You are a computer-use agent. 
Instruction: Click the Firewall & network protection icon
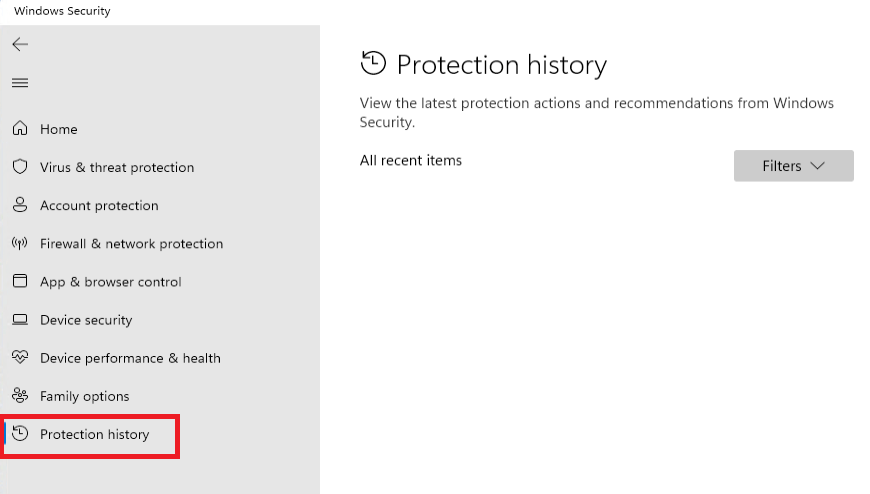tap(20, 244)
